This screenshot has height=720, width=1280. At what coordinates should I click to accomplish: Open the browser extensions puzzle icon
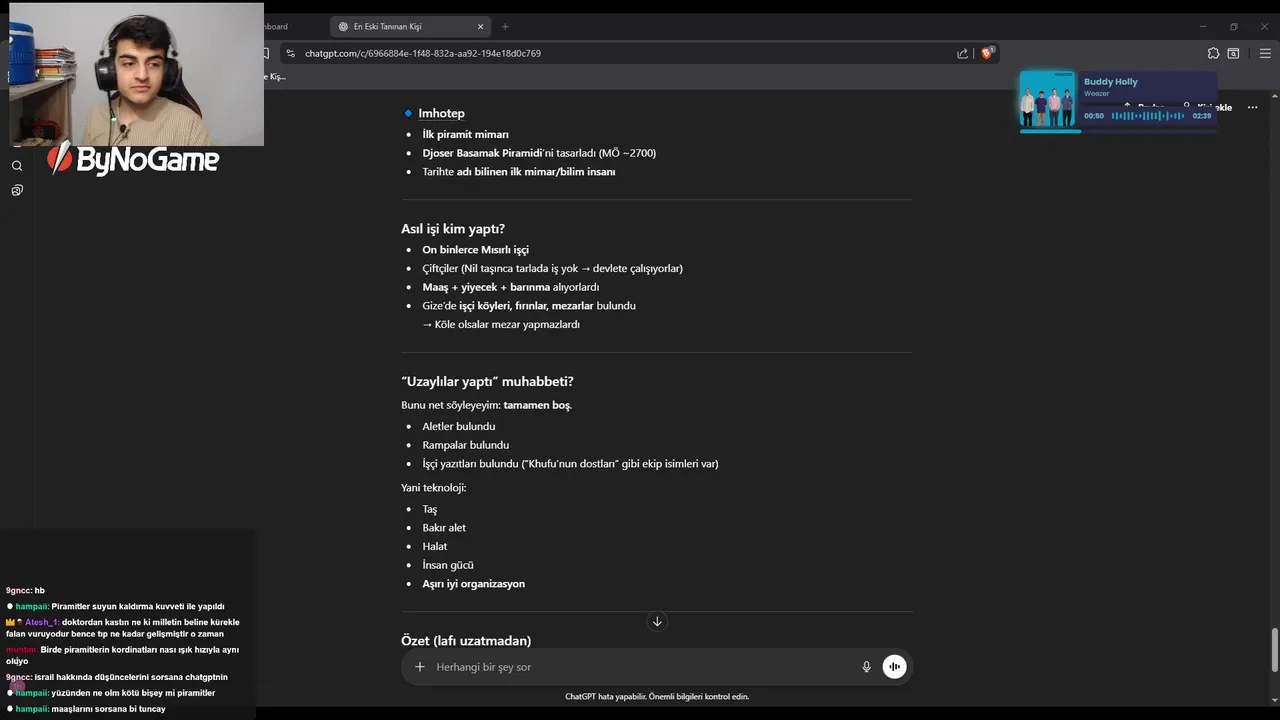click(x=1213, y=53)
